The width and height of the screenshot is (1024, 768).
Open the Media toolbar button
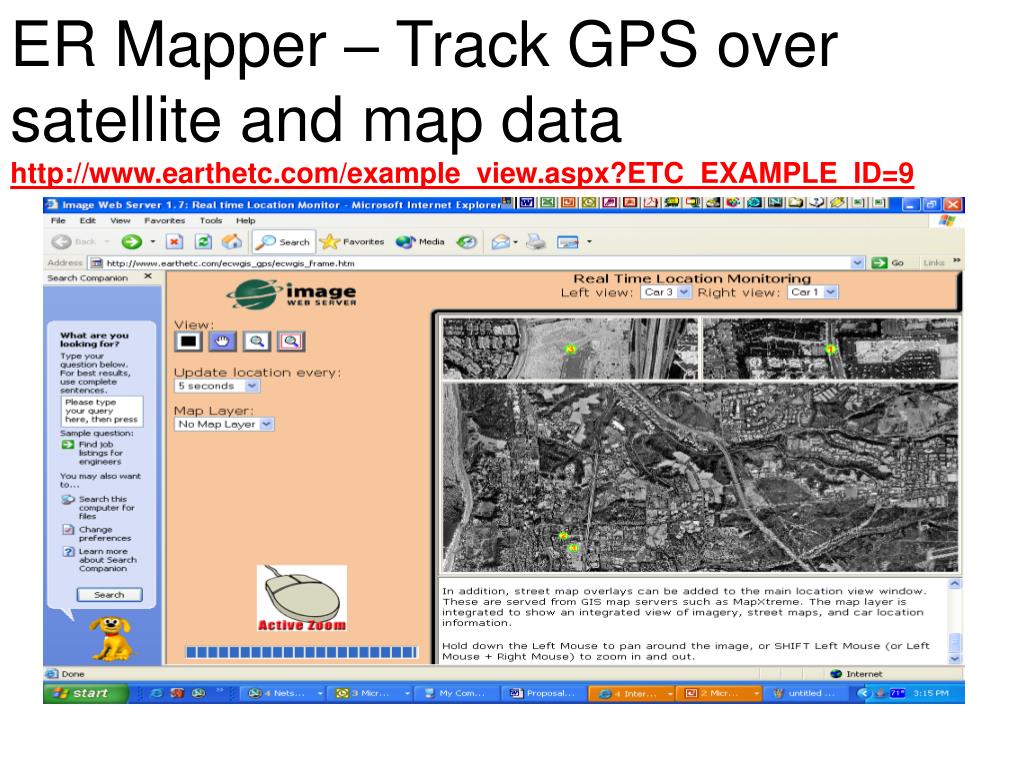421,242
